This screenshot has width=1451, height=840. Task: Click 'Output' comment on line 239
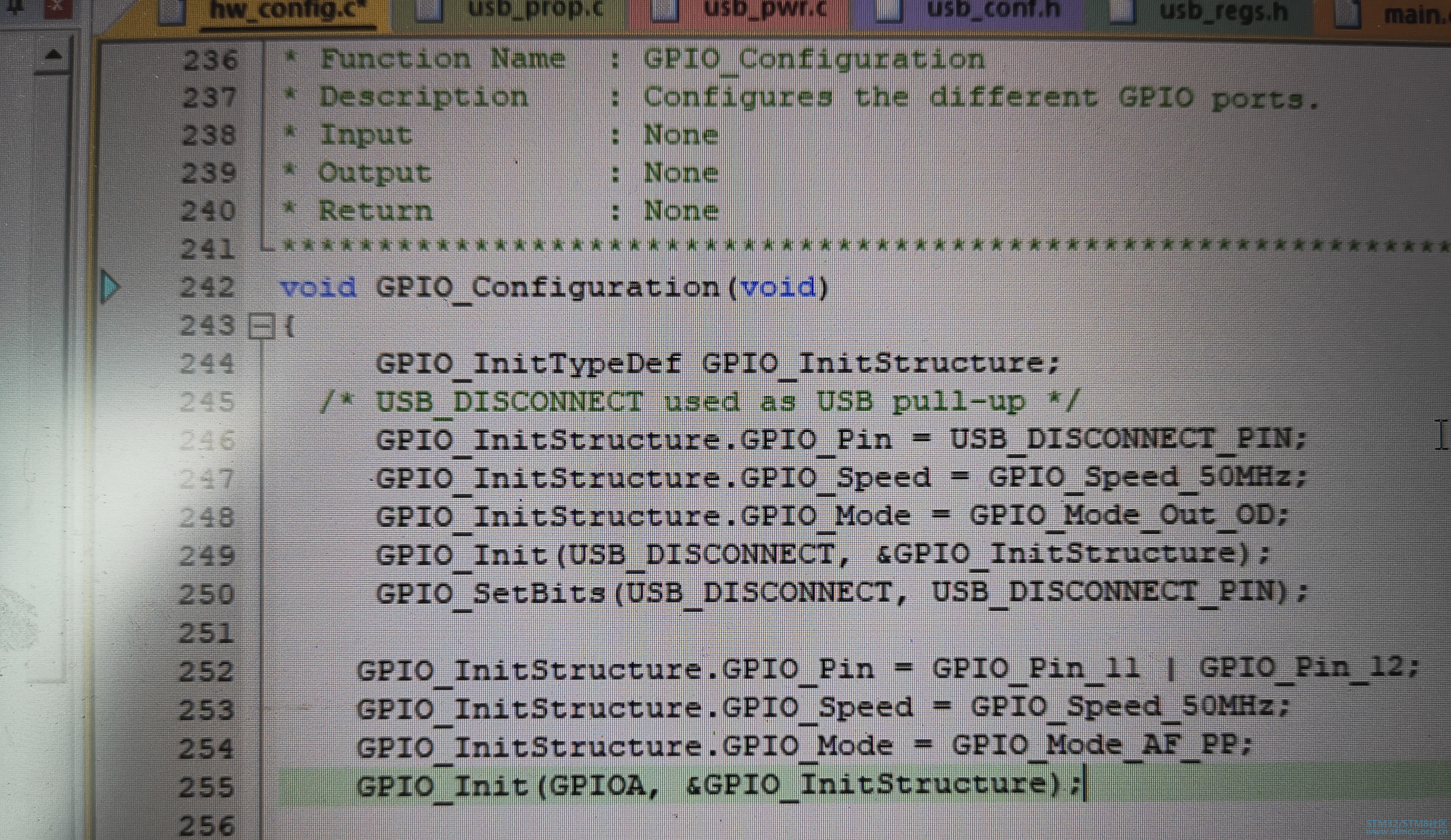pyautogui.click(x=375, y=173)
